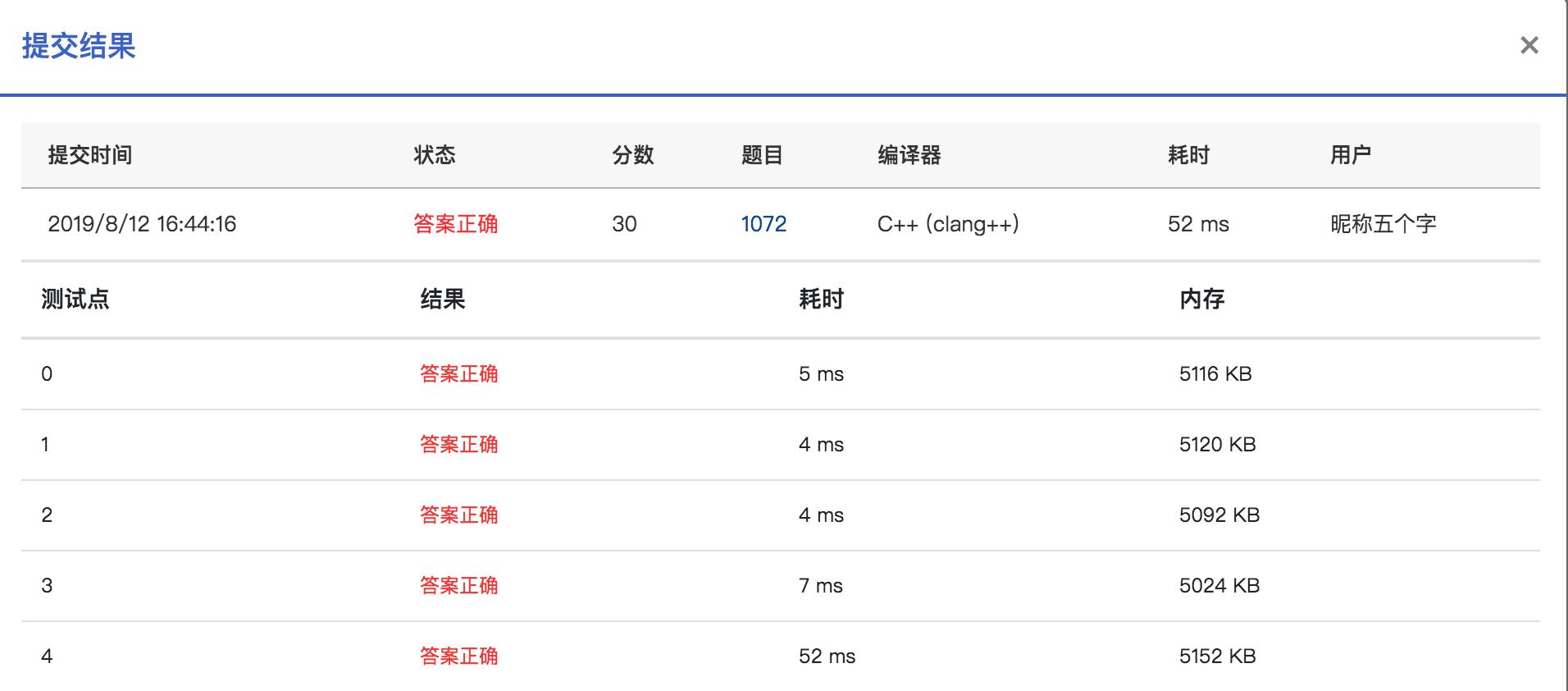Select the 题目 column header

[x=762, y=155]
